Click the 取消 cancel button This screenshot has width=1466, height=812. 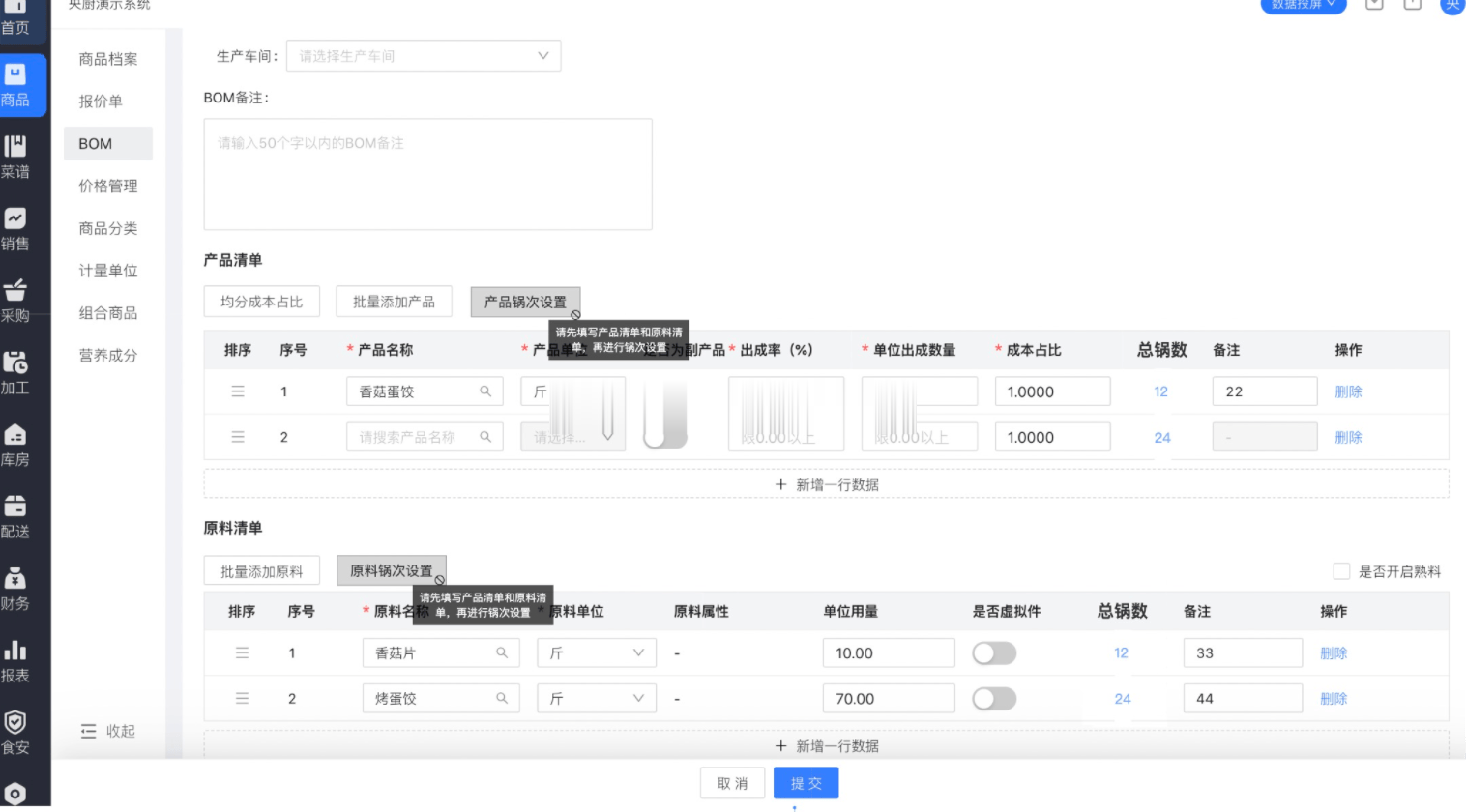732,783
